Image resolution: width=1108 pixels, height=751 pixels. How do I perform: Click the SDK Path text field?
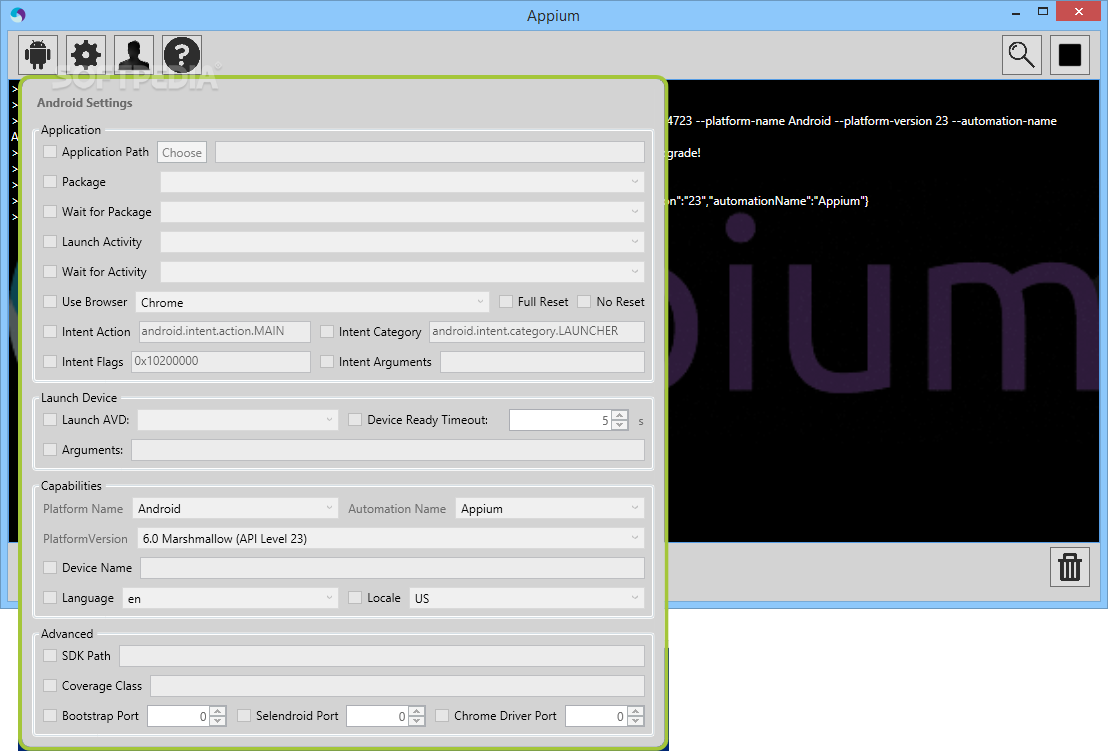pos(382,656)
